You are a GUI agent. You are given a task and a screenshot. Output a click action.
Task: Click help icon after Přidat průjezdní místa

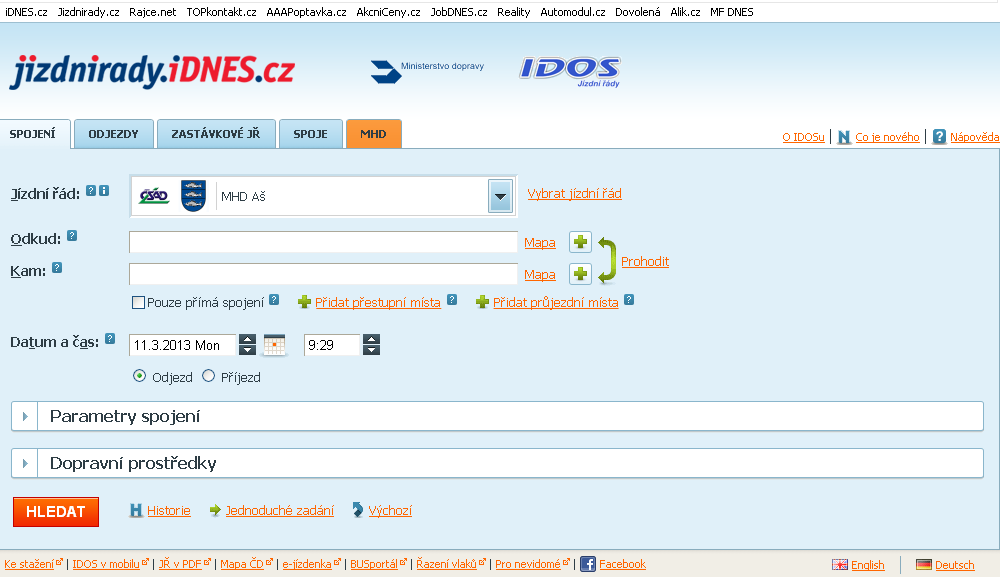[x=629, y=300]
